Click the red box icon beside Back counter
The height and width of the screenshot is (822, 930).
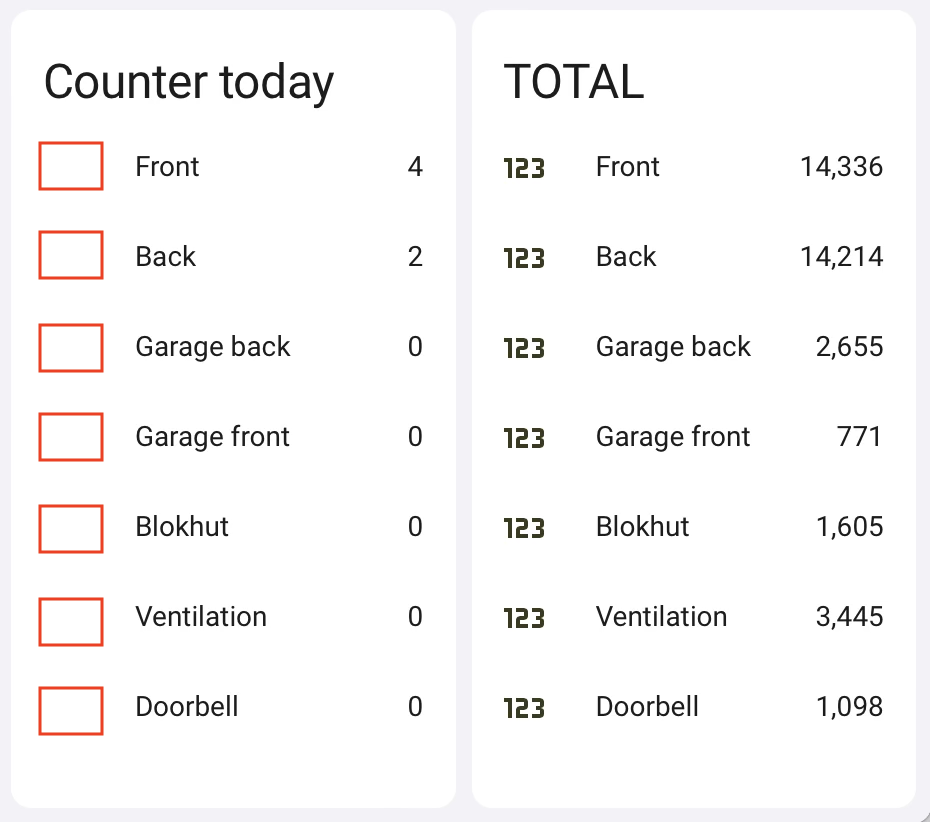pyautogui.click(x=71, y=255)
